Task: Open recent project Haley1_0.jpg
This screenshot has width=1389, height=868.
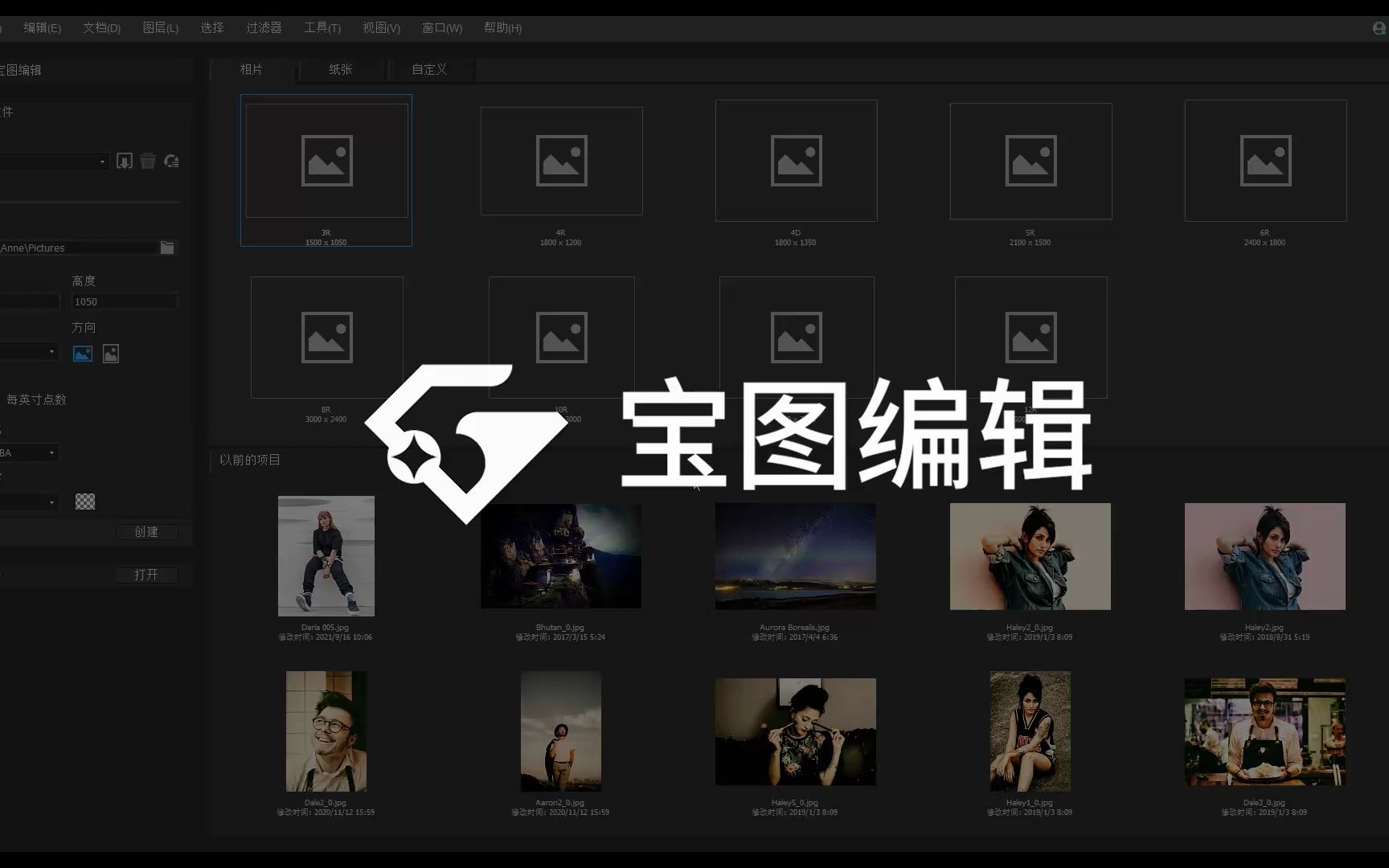Action: (1030, 731)
